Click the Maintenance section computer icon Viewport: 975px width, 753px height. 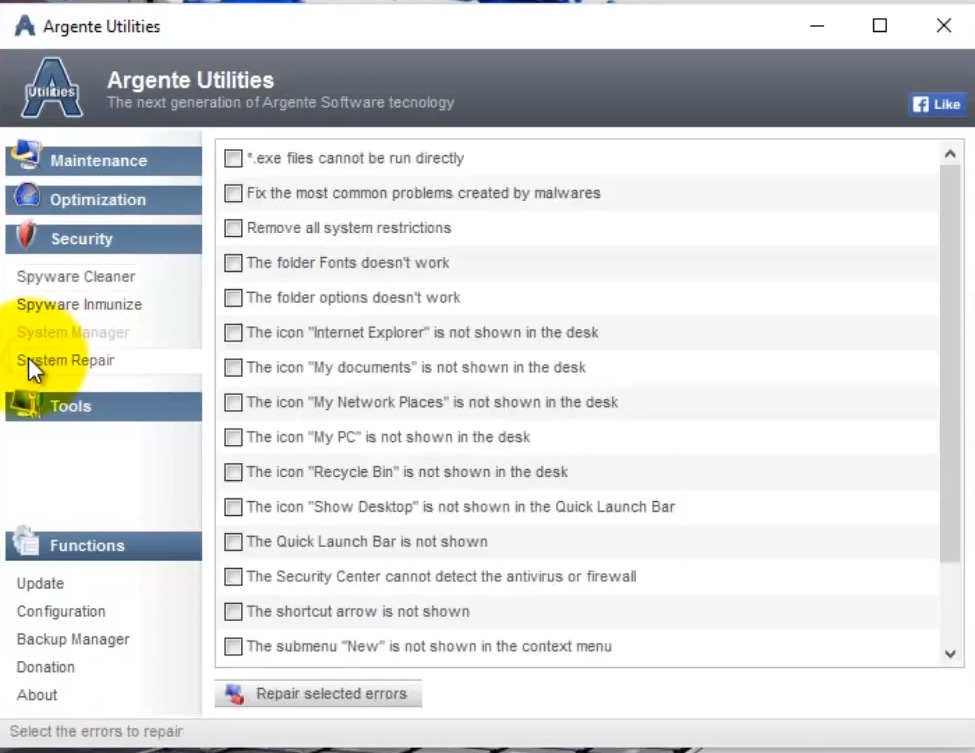(26, 155)
